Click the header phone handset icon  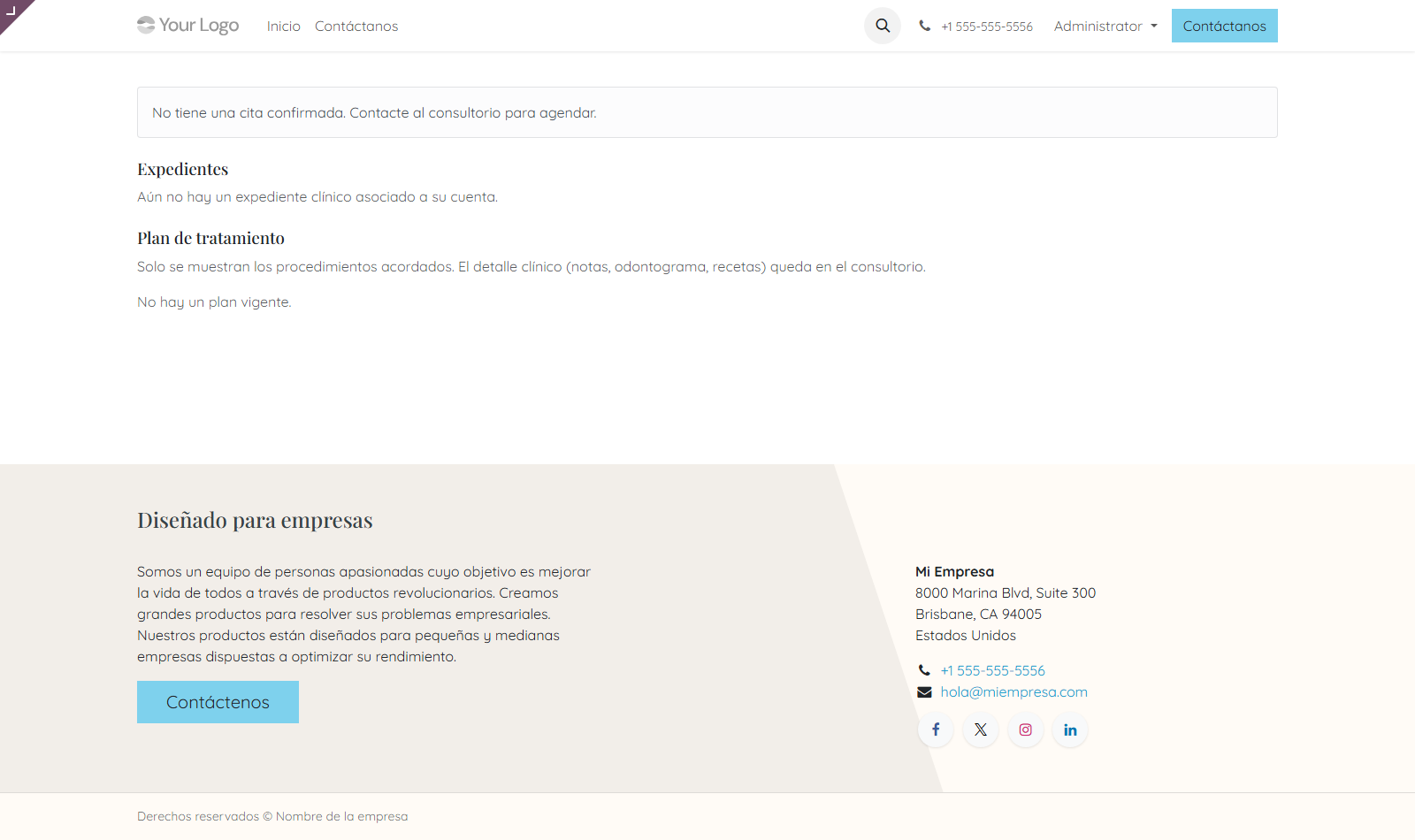point(925,26)
